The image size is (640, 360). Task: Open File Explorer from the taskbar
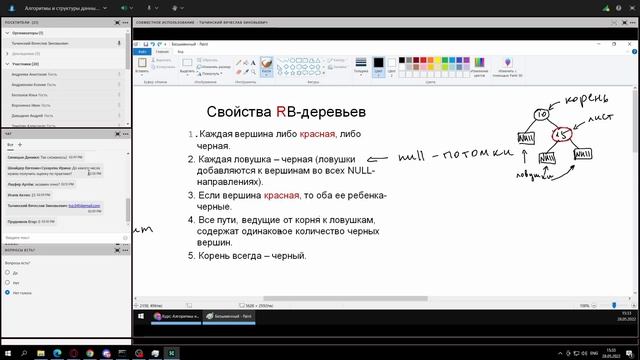(41, 353)
